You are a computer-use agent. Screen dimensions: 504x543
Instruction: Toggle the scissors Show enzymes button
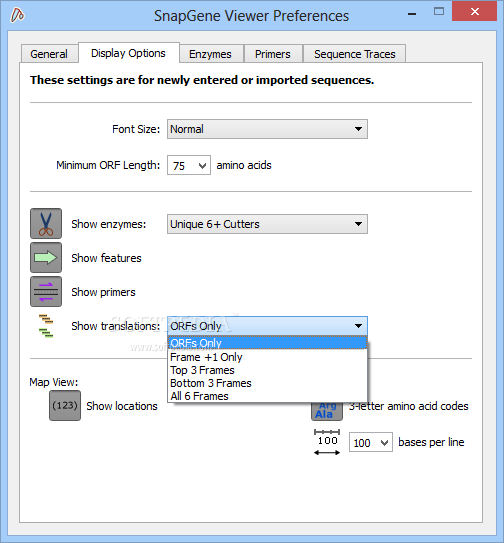46,223
